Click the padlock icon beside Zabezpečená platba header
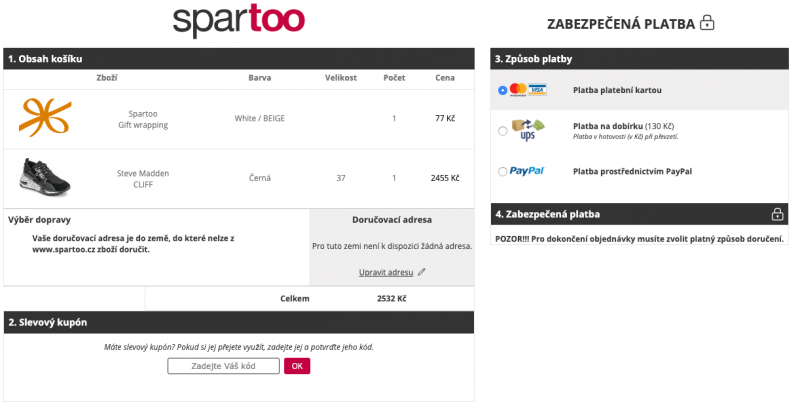Screen dimensions: 800x403 click(x=707, y=22)
